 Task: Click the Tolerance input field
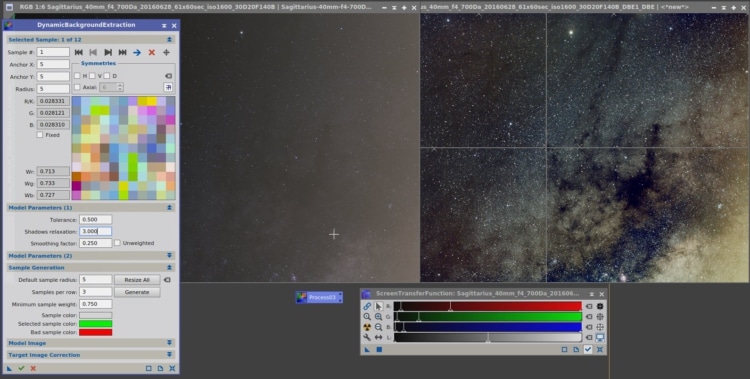[96, 220]
